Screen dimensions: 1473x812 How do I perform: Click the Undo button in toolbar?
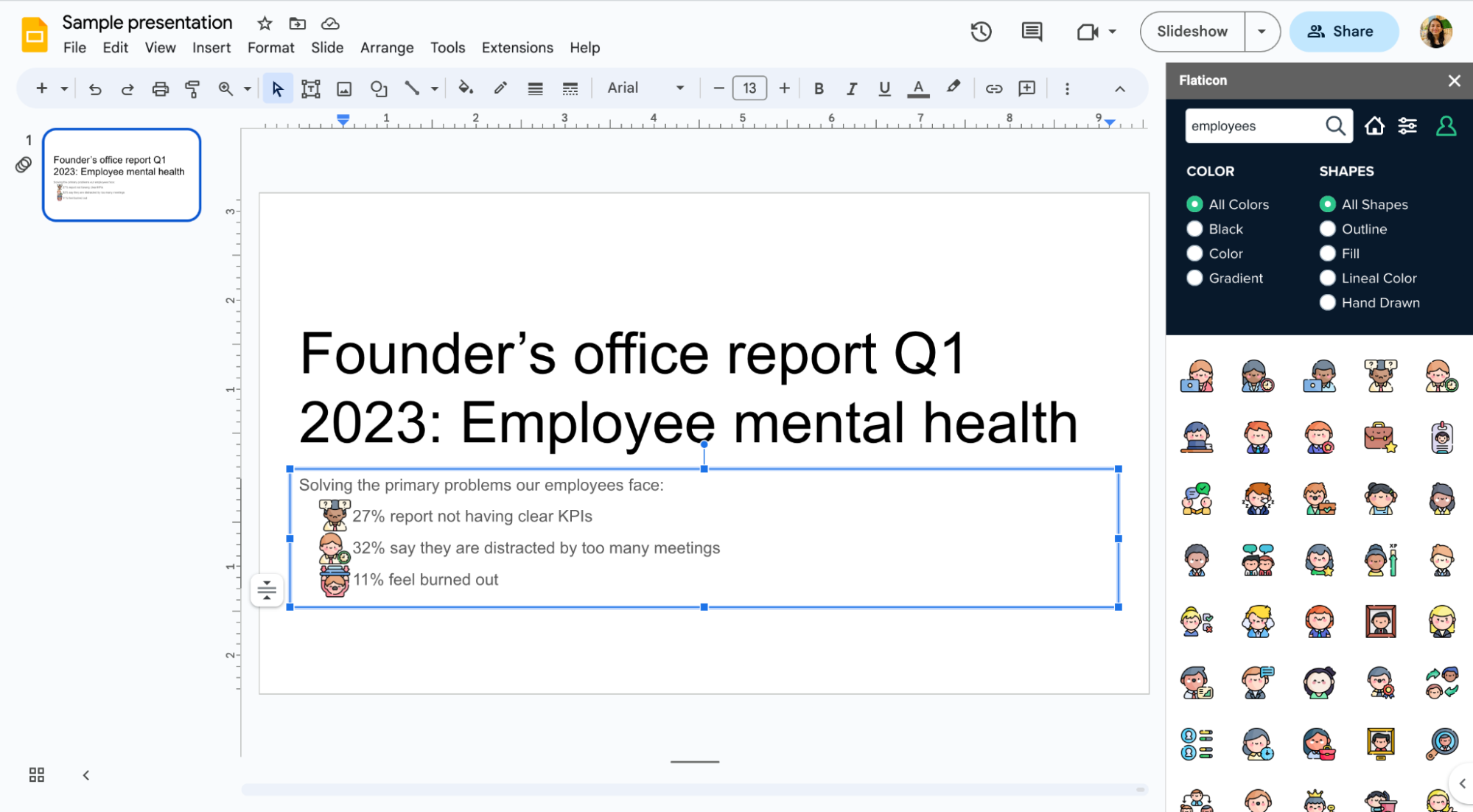click(93, 89)
